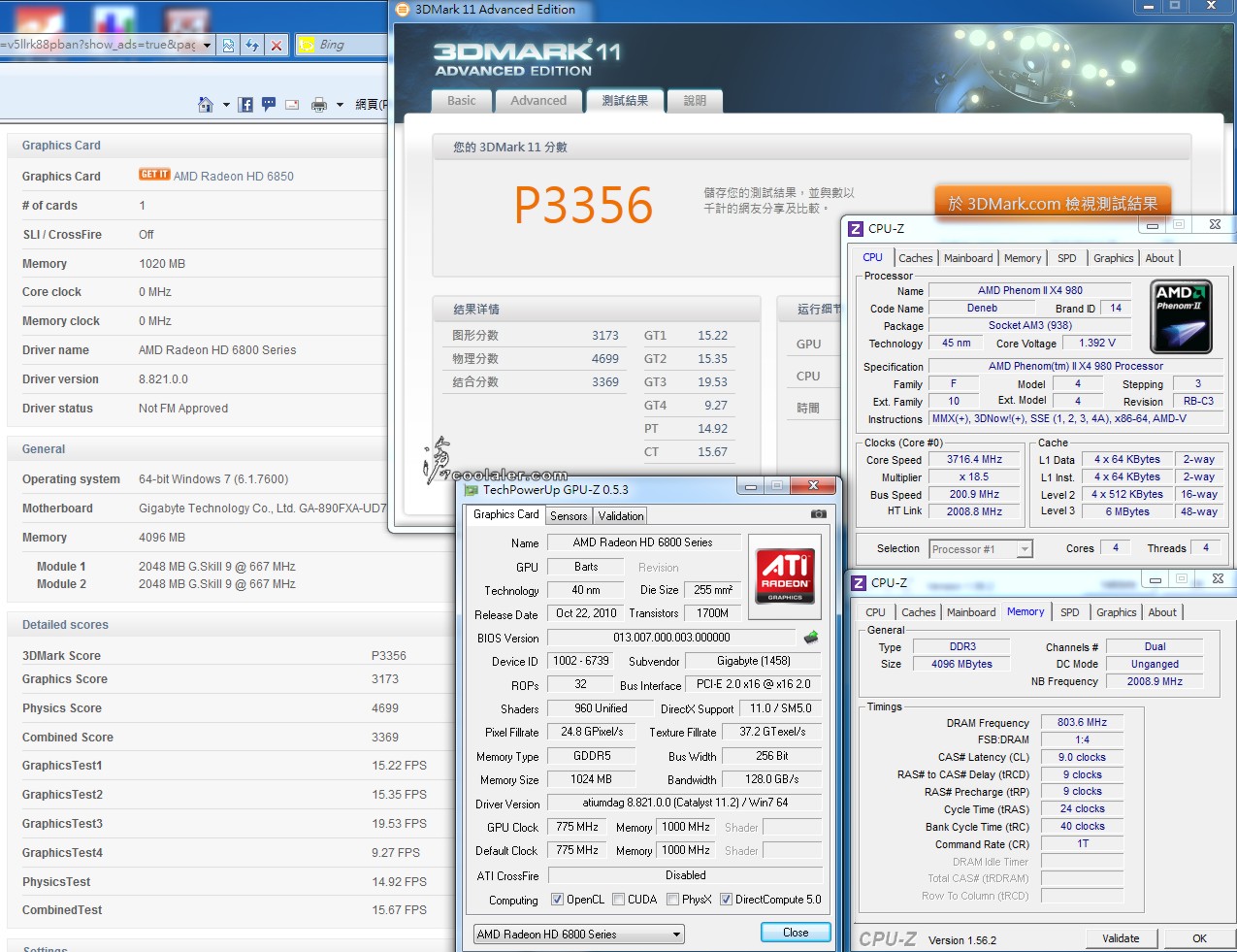Viewport: 1237px width, 952px height.
Task: Toggle the DirectCompute 5.0 checkbox
Action: [726, 900]
